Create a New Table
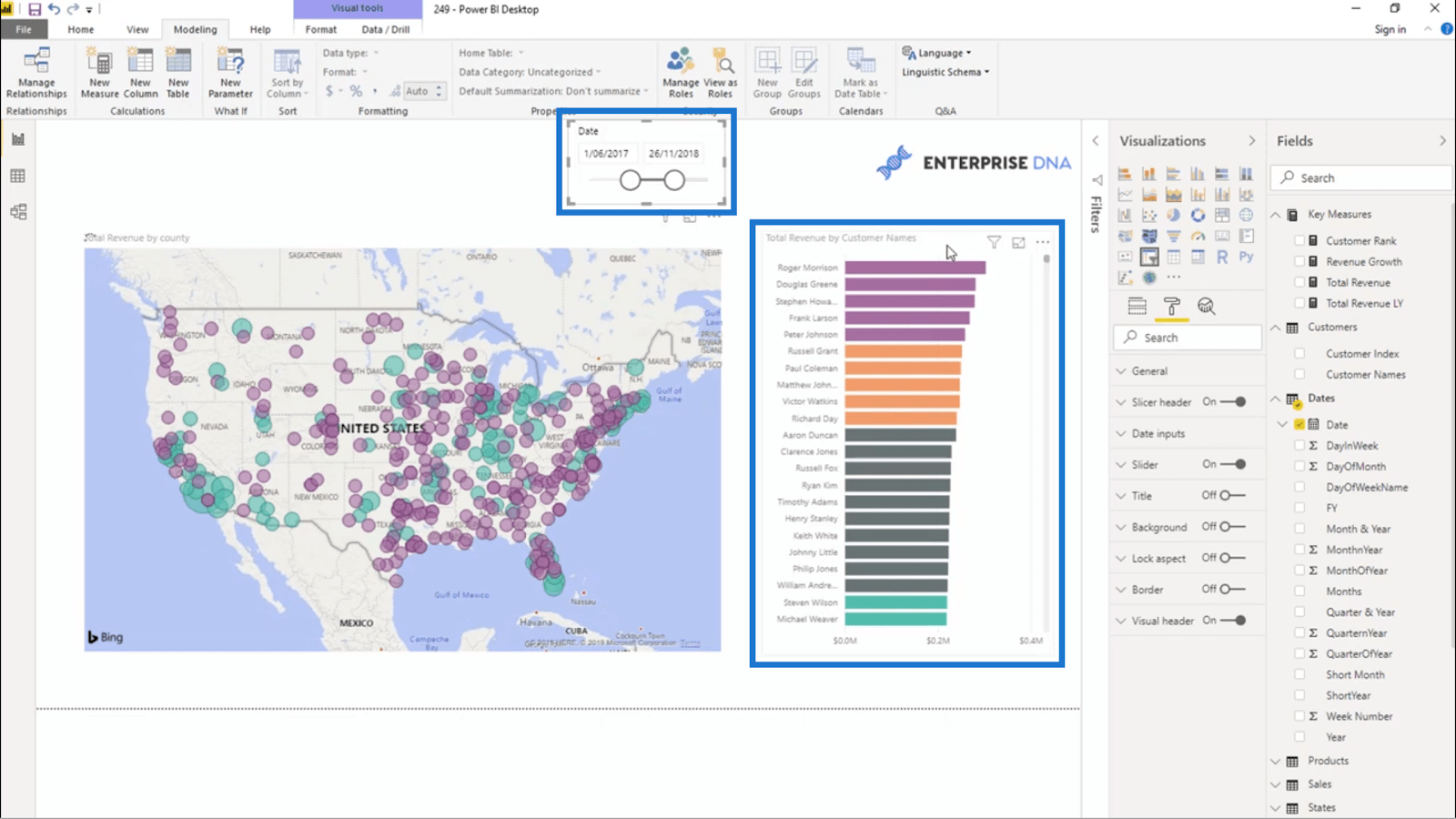The height and width of the screenshot is (819, 1456). (178, 73)
